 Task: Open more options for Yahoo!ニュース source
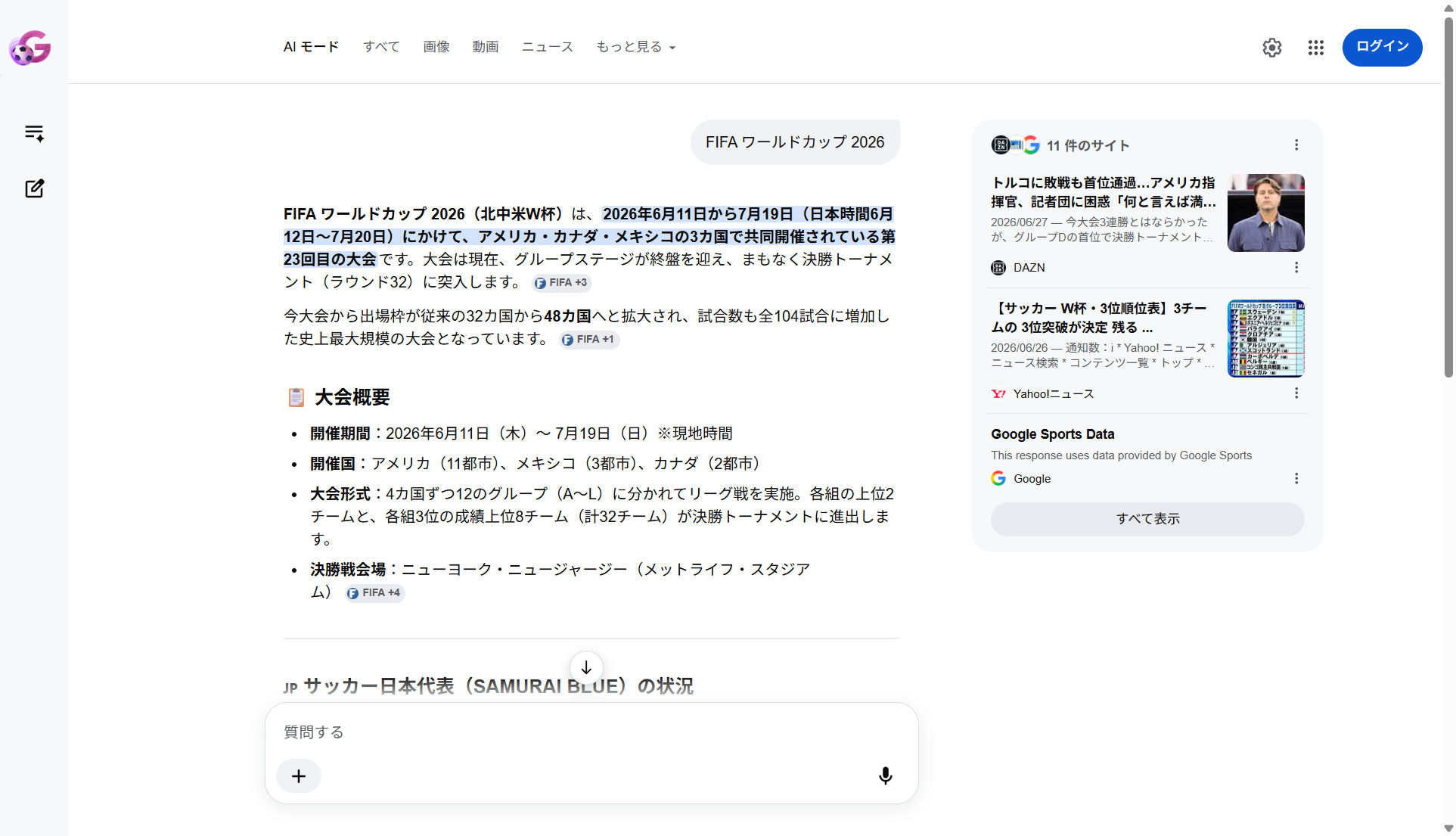[1296, 393]
